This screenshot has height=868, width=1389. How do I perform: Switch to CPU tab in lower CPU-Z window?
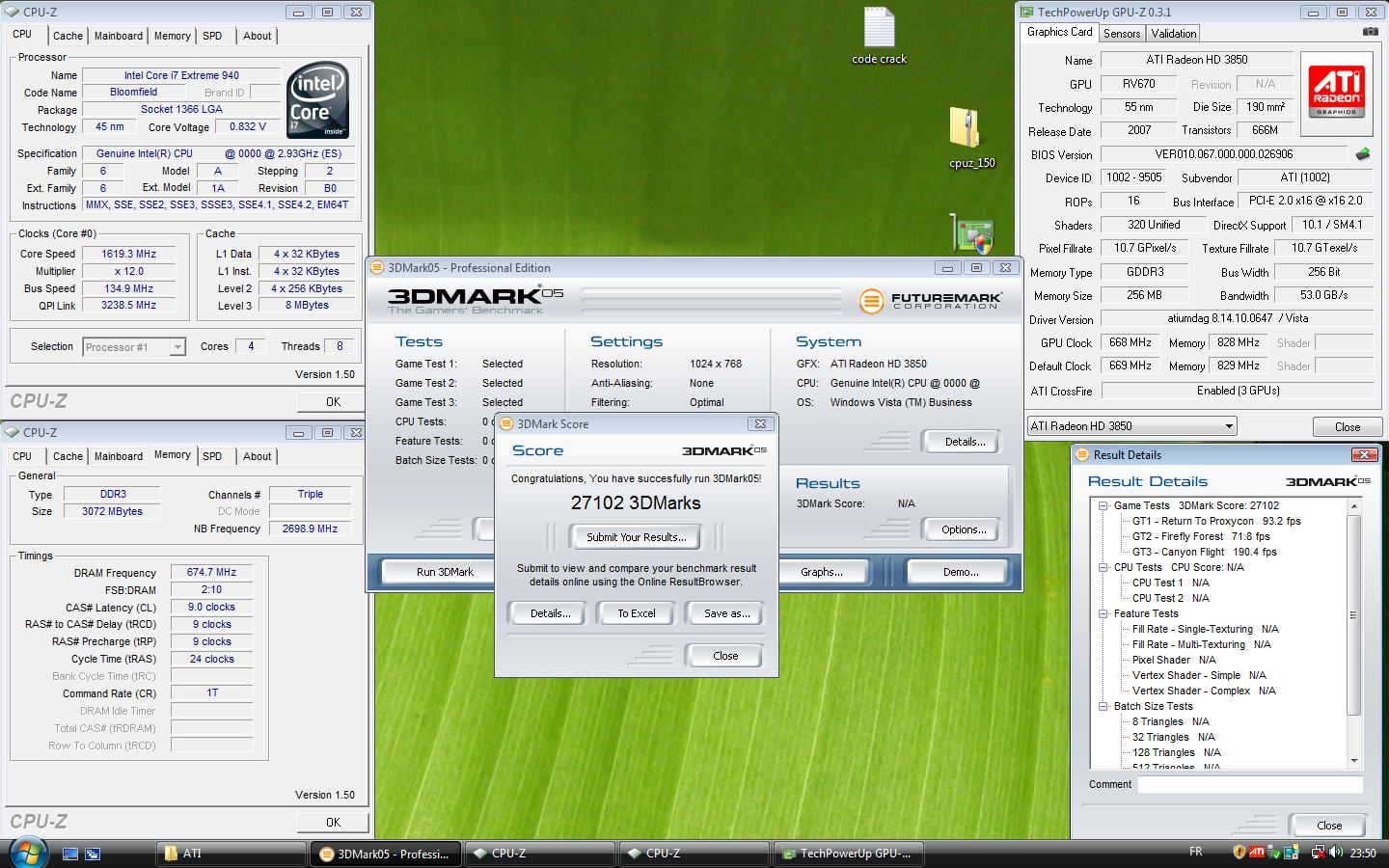click(x=22, y=456)
